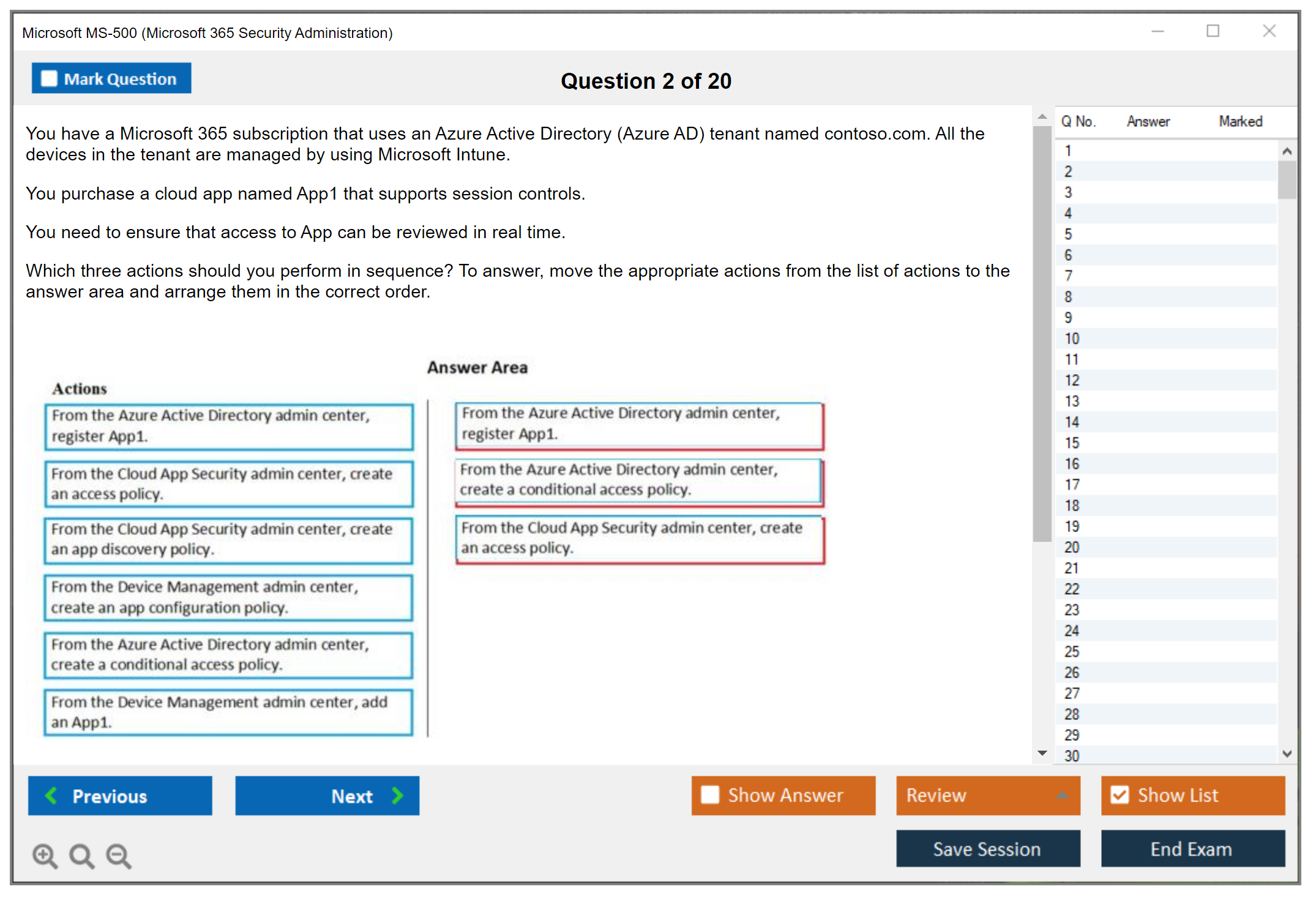The height and width of the screenshot is (900, 1316).
Task: Expand the Review dropdown menu
Action: click(1062, 795)
